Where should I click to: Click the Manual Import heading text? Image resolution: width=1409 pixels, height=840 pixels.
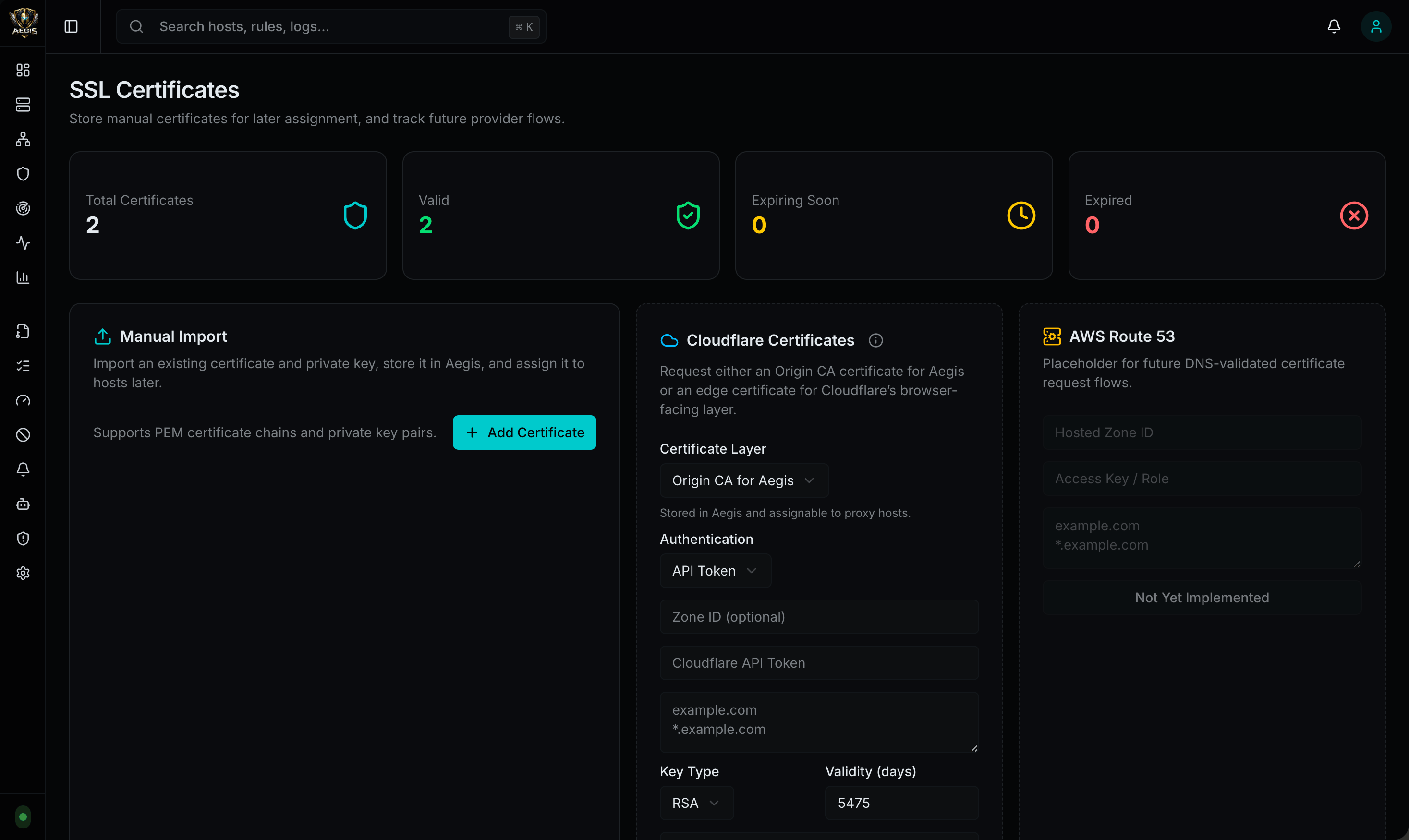[173, 336]
